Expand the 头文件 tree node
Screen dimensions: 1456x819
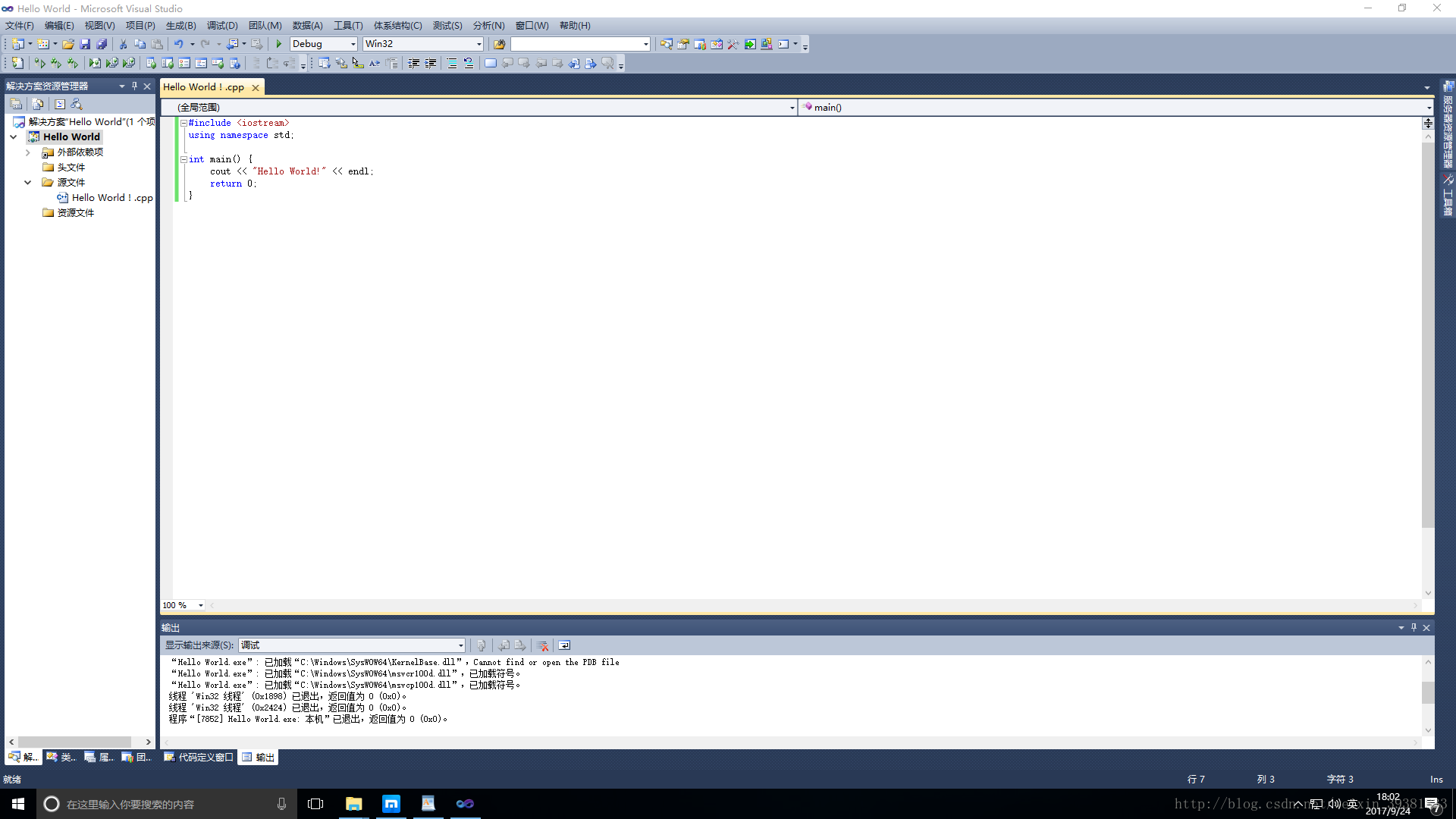[x=28, y=167]
